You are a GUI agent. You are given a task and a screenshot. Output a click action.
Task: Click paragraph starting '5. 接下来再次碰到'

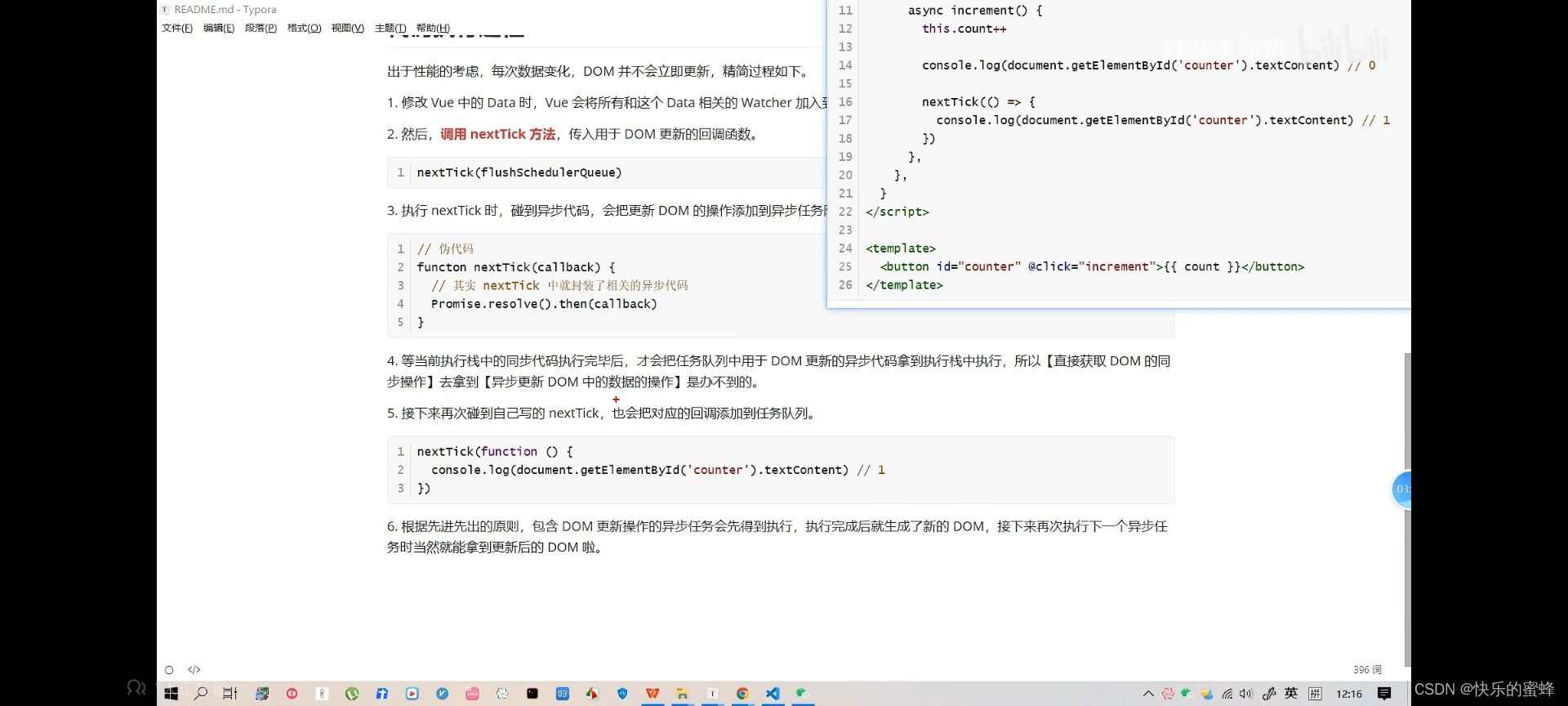[x=603, y=413]
